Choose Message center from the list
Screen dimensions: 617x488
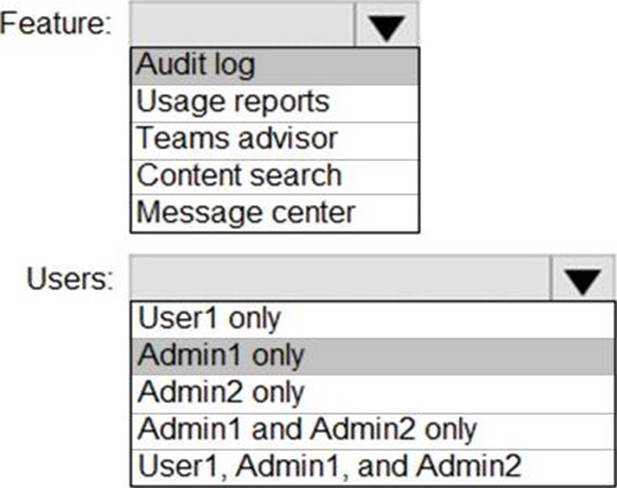coord(274,213)
